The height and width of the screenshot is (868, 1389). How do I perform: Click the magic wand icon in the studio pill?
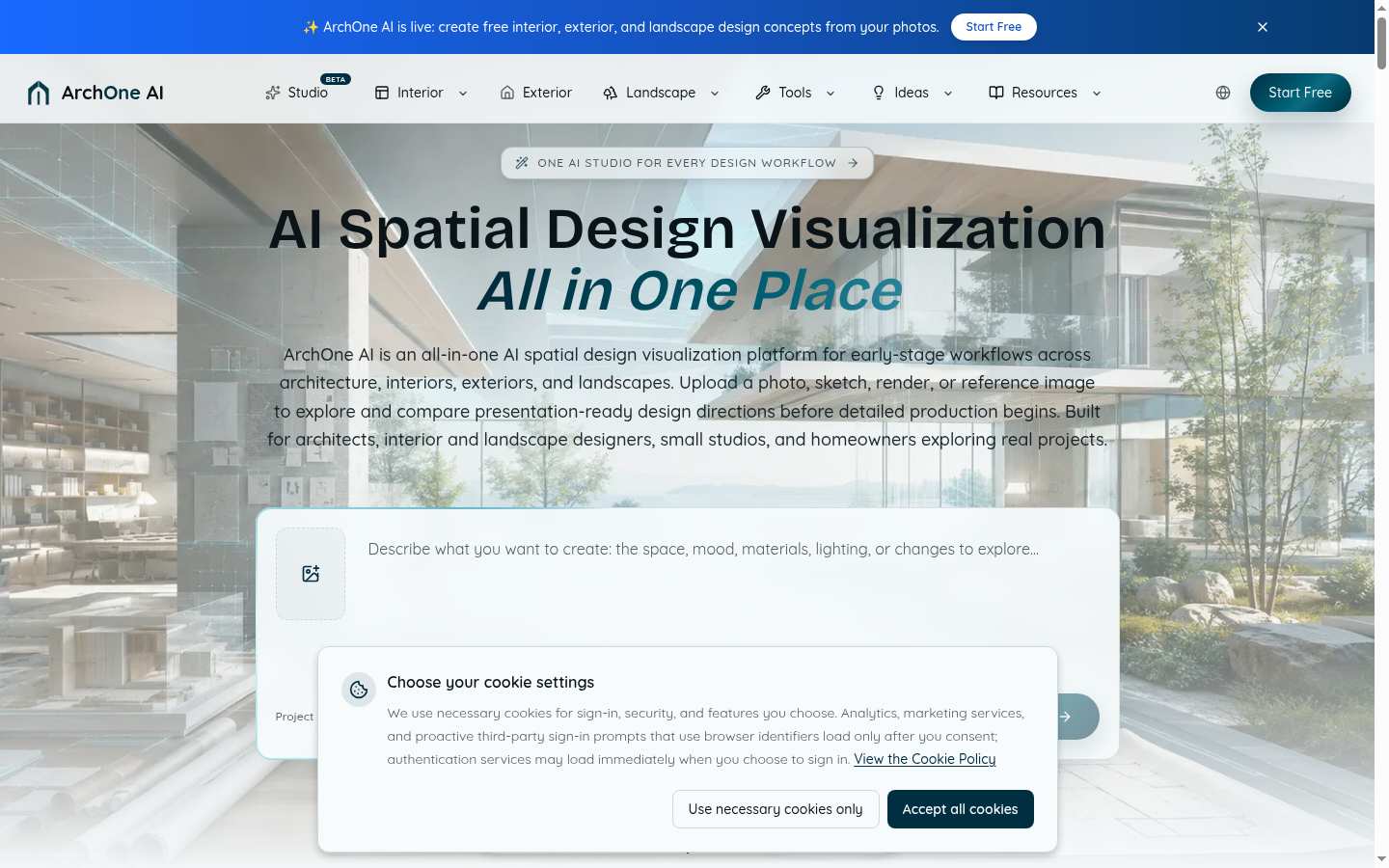pos(522,163)
